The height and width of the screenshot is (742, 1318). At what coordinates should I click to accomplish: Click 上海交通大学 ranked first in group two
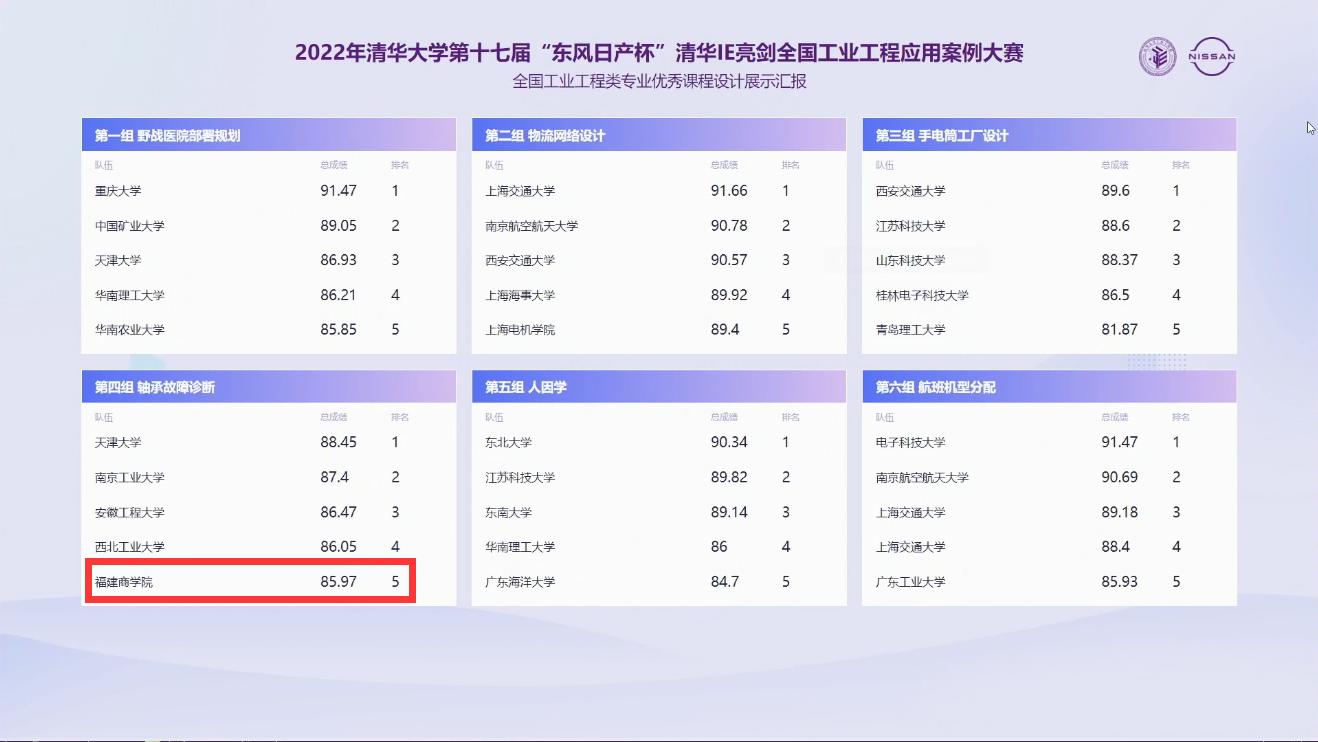coord(520,191)
